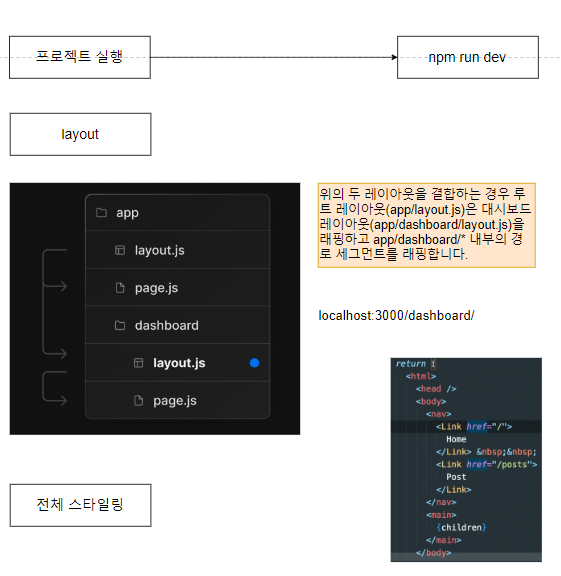Click the arrow pointing to root page.js
This screenshot has width=561, height=576.
tap(55, 286)
